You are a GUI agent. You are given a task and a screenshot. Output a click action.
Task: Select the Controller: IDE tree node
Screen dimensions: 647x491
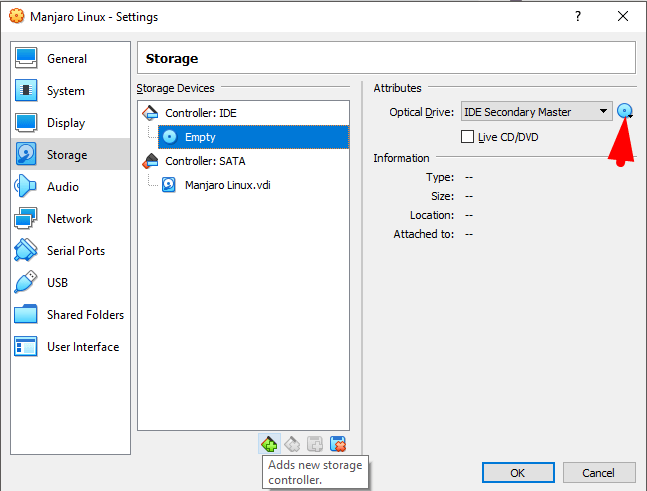200,113
